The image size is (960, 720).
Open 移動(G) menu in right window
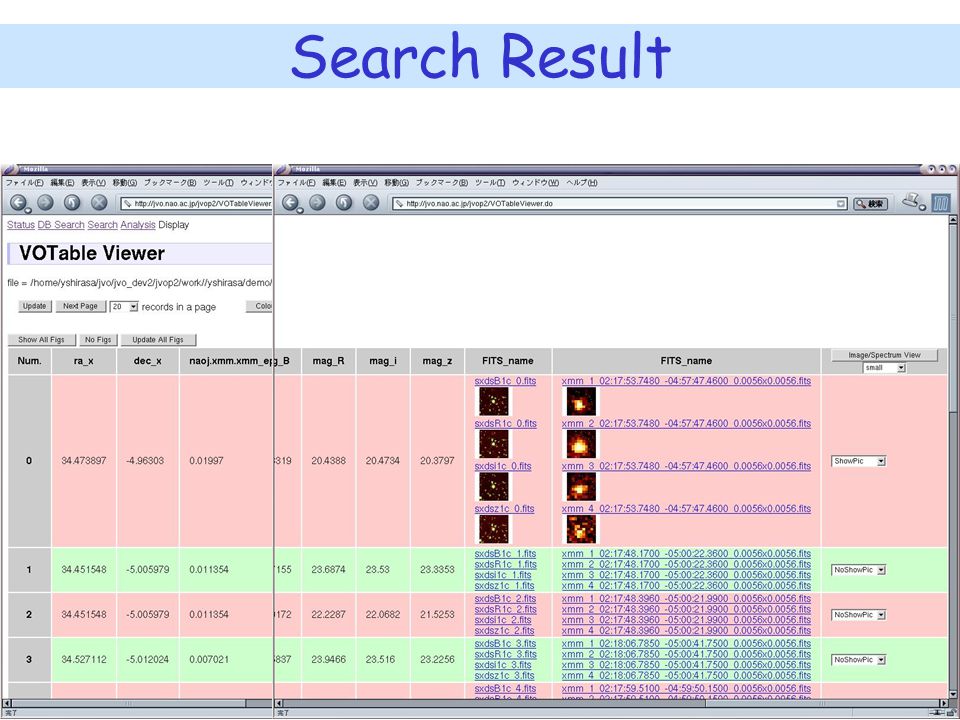point(396,182)
